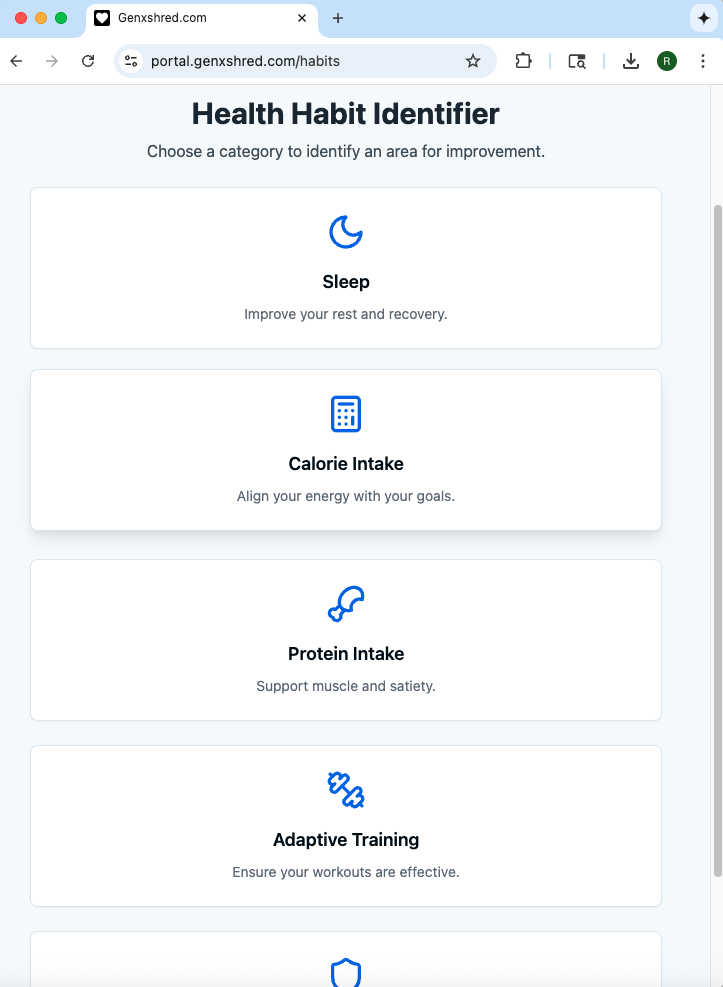Go back to the previous page
723x987 pixels.
[17, 61]
